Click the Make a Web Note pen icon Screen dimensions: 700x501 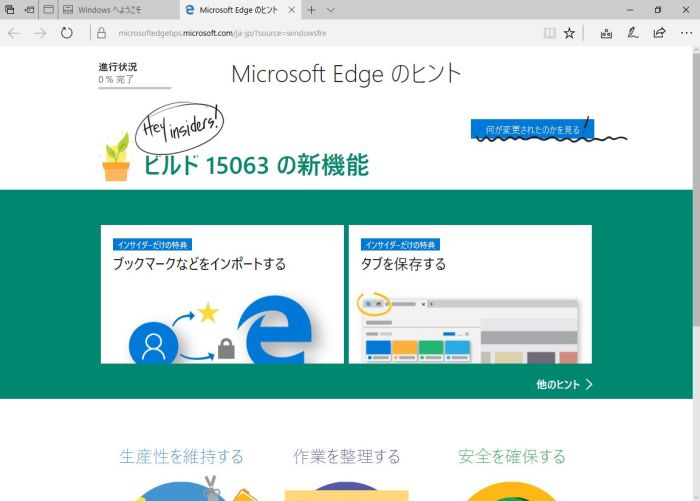tap(633, 33)
